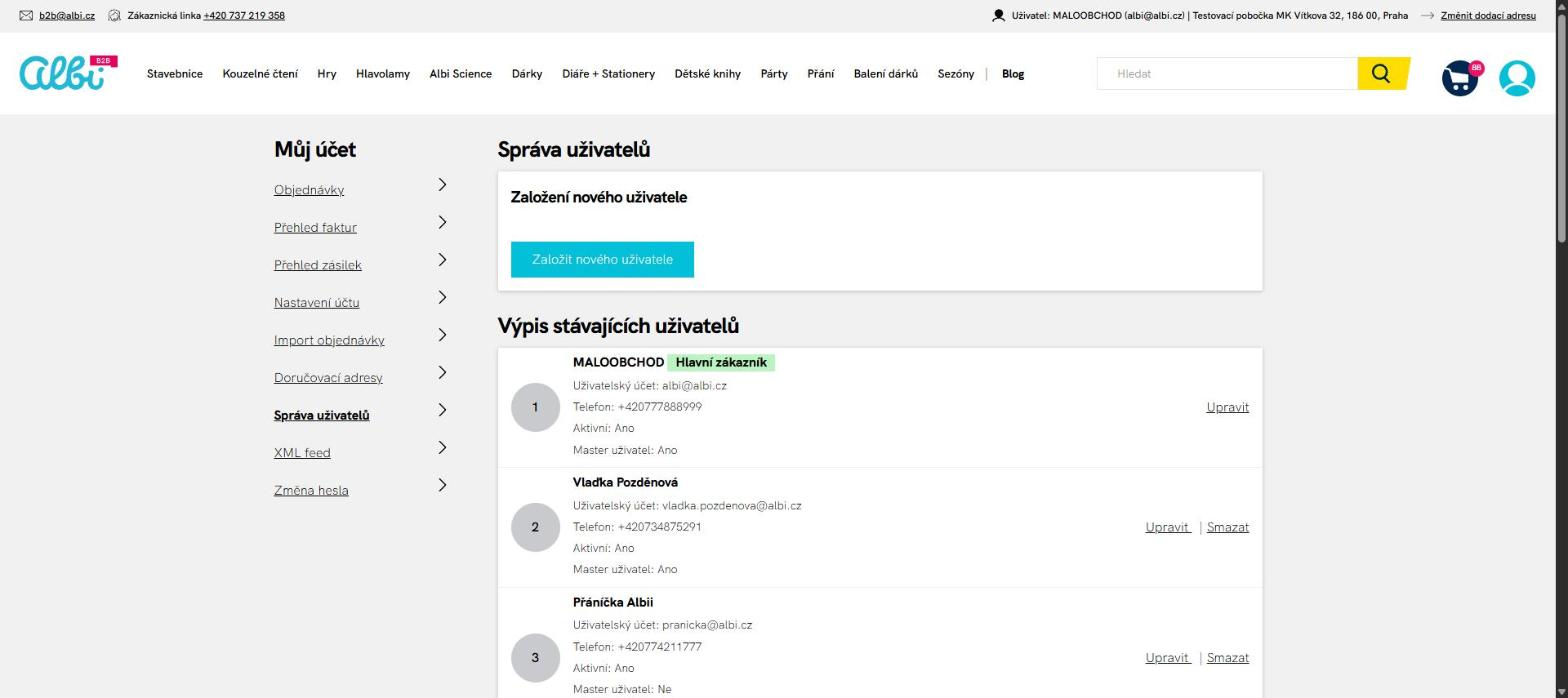Open Doručovací adresy in account sidebar
This screenshot has width=1568, height=698.
tap(328, 378)
